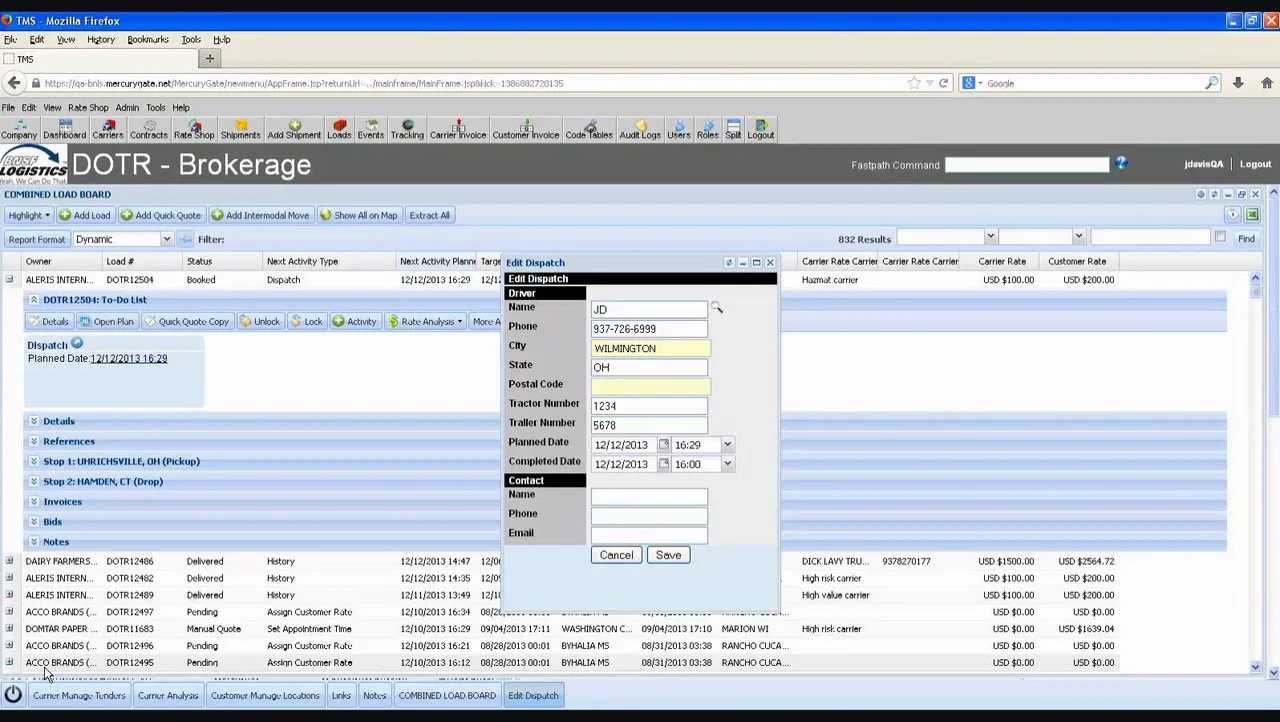Open the Report Format Dynamic combo box
The width and height of the screenshot is (1280, 722).
pos(122,239)
